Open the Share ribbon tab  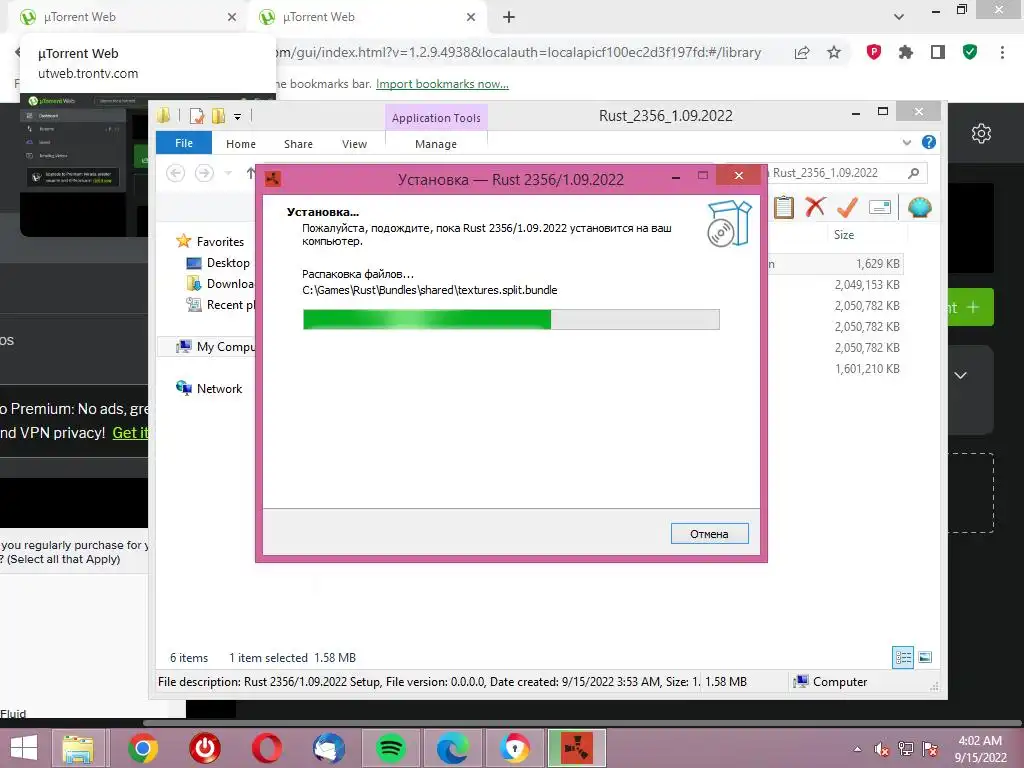click(298, 144)
